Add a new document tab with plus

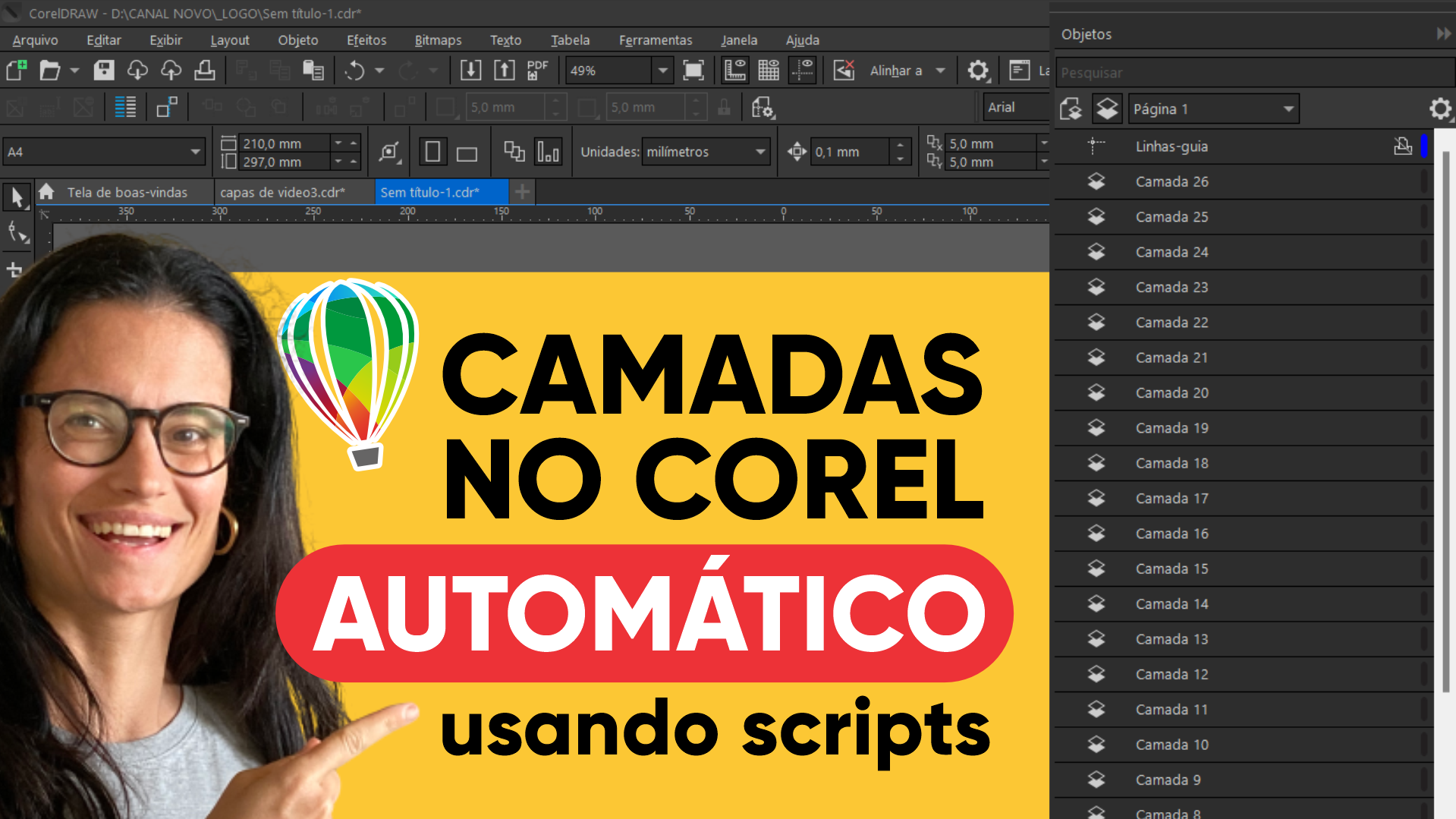pos(523,192)
